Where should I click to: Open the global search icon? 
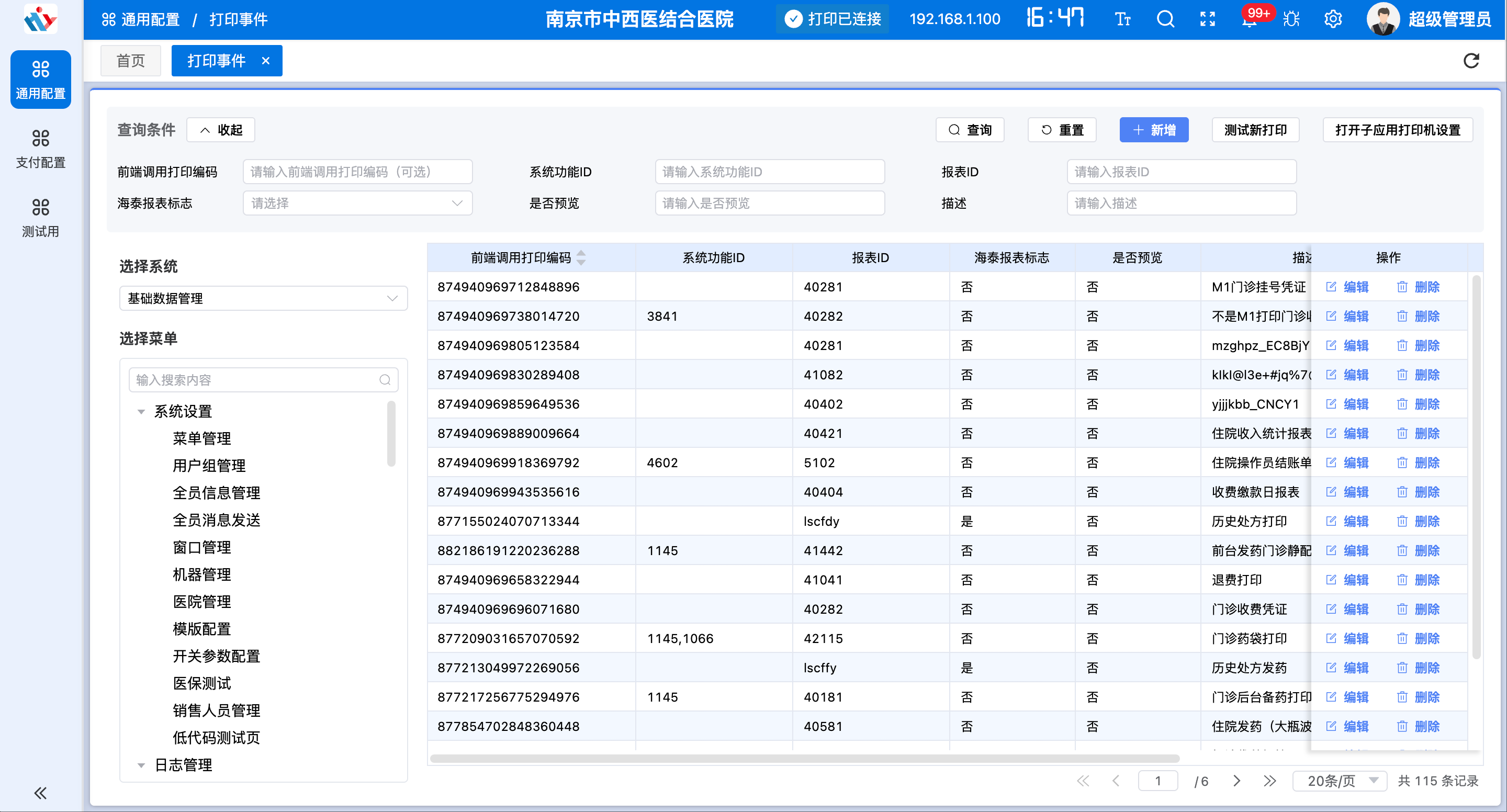(x=1165, y=19)
